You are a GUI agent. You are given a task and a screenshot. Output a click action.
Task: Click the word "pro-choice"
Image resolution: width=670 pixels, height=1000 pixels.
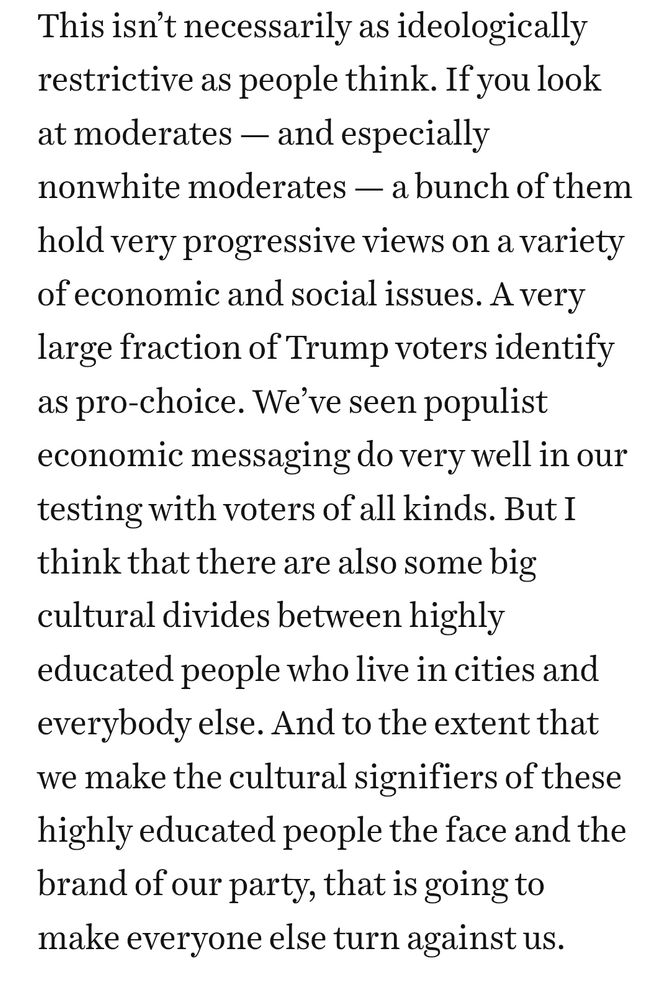coord(160,404)
